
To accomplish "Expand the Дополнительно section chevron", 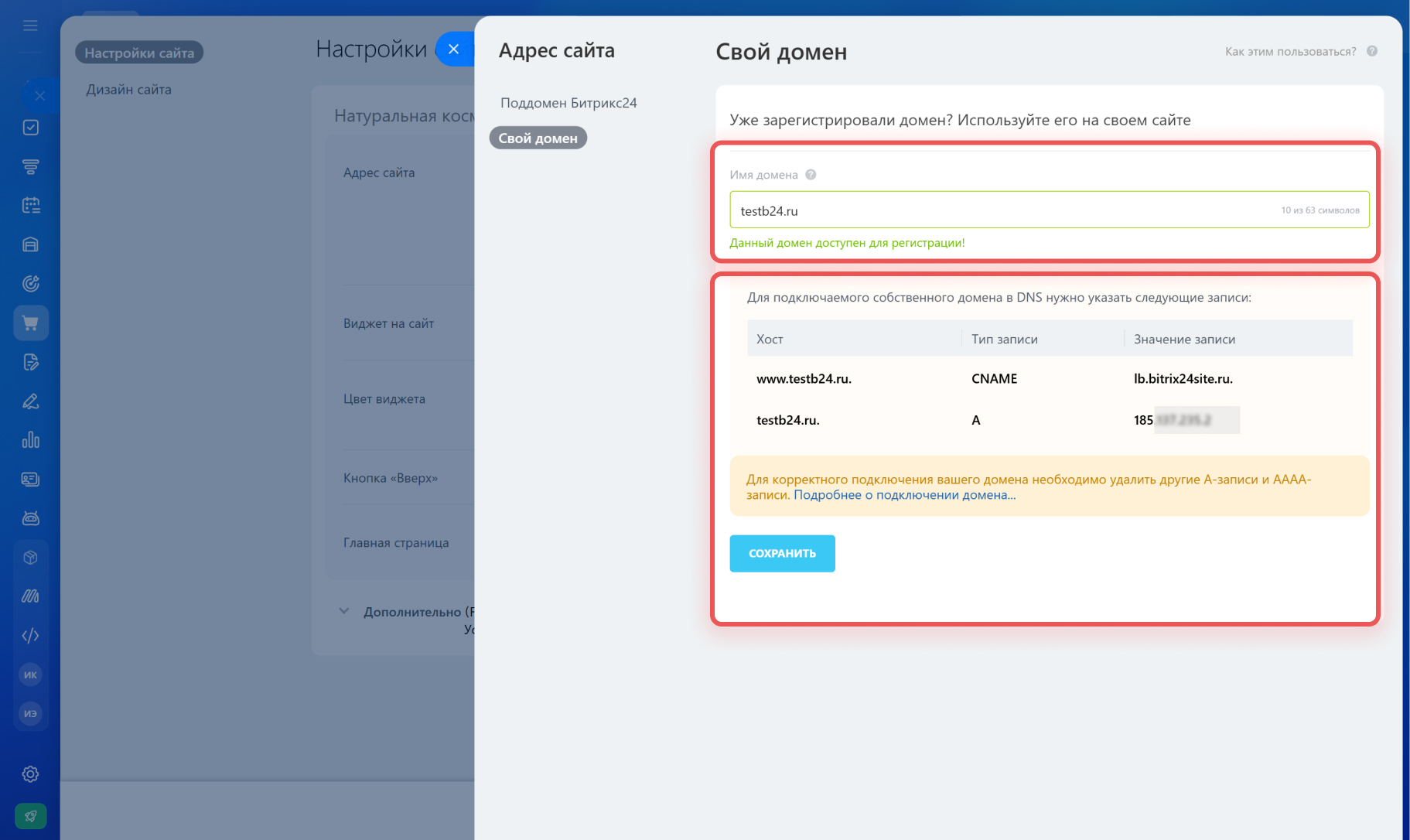I will (344, 611).
